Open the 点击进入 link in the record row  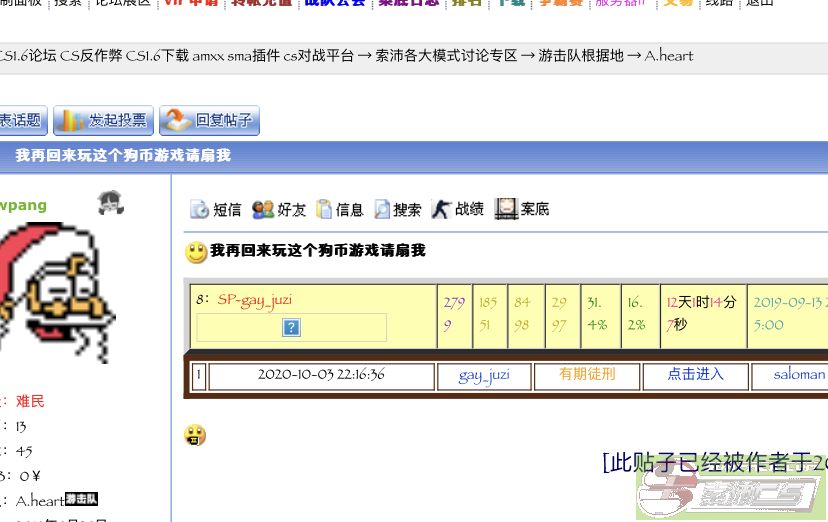click(695, 374)
